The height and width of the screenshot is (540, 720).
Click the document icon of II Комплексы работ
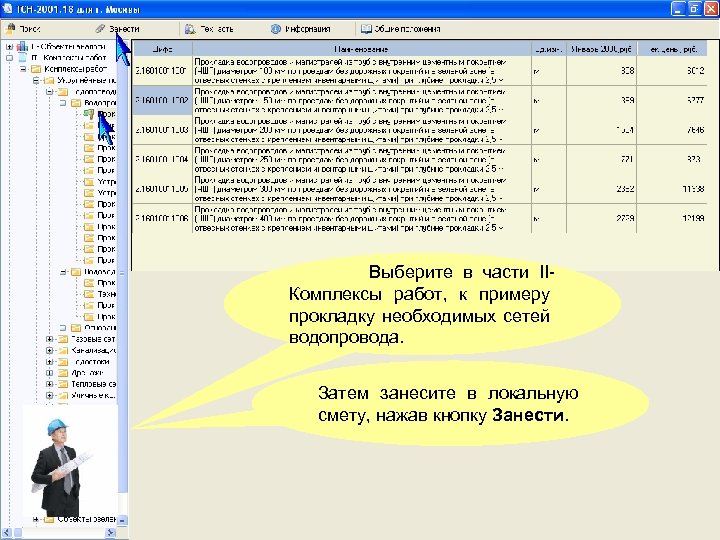[x=22, y=58]
